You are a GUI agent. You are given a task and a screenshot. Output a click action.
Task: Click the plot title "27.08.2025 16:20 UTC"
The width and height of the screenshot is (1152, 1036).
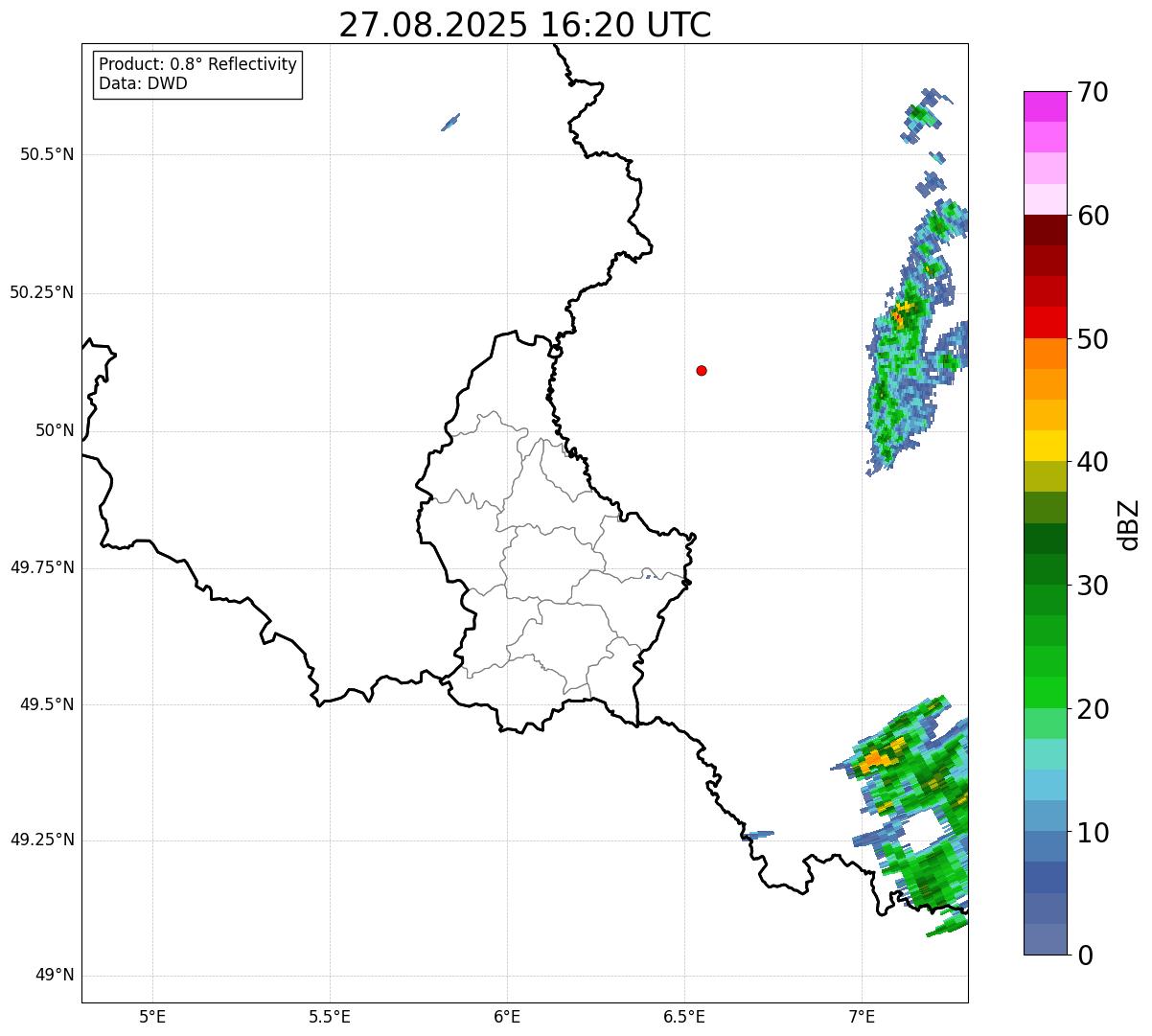[x=525, y=25]
